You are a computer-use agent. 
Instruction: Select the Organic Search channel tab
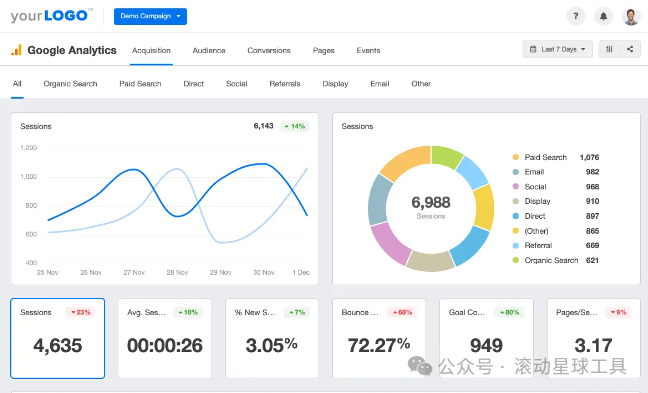click(x=70, y=84)
